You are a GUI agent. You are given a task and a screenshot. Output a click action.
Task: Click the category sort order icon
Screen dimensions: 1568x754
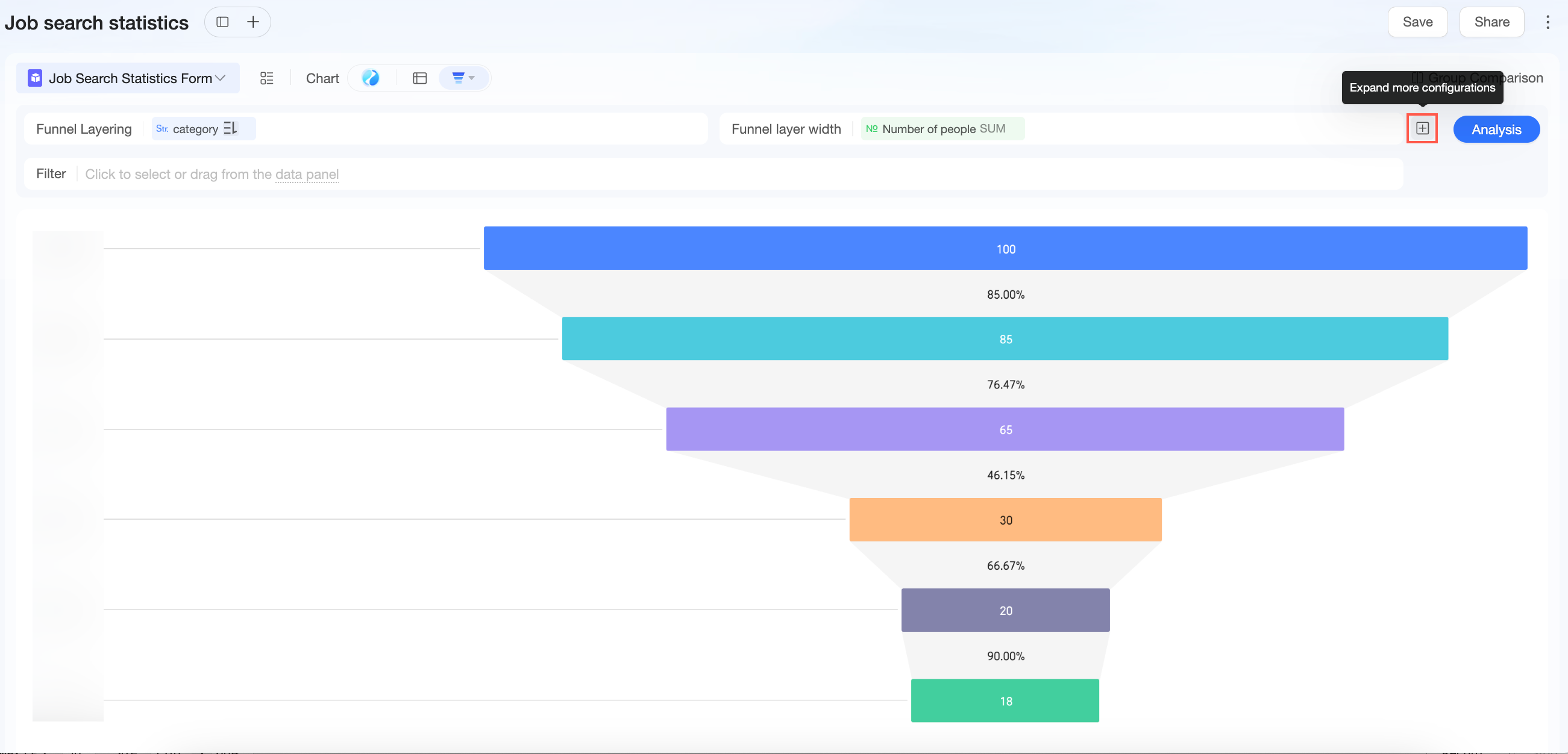pos(230,128)
